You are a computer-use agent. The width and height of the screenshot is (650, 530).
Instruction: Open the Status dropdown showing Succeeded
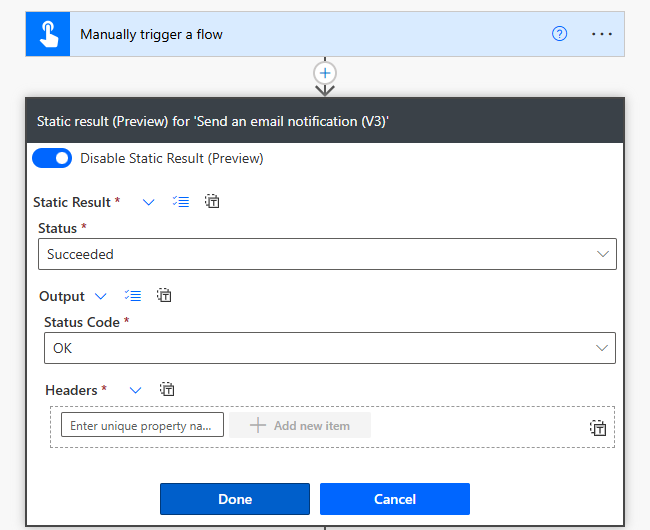coord(327,254)
